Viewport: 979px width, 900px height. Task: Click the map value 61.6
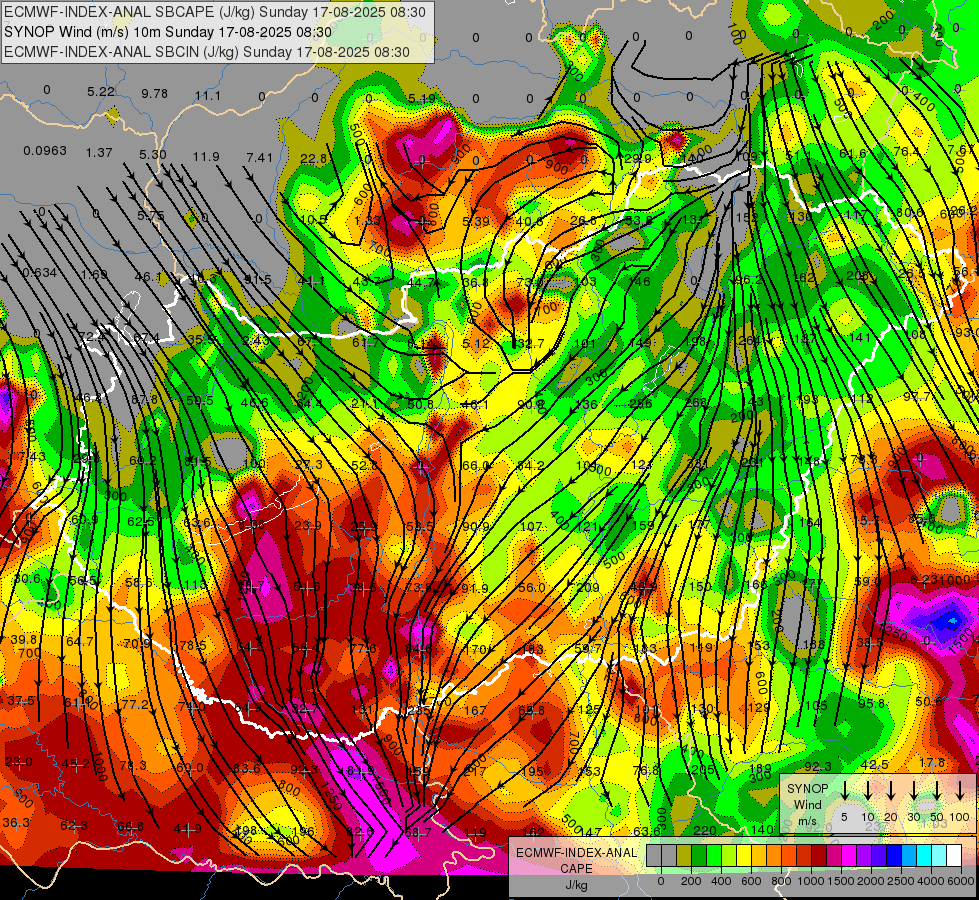[853, 154]
